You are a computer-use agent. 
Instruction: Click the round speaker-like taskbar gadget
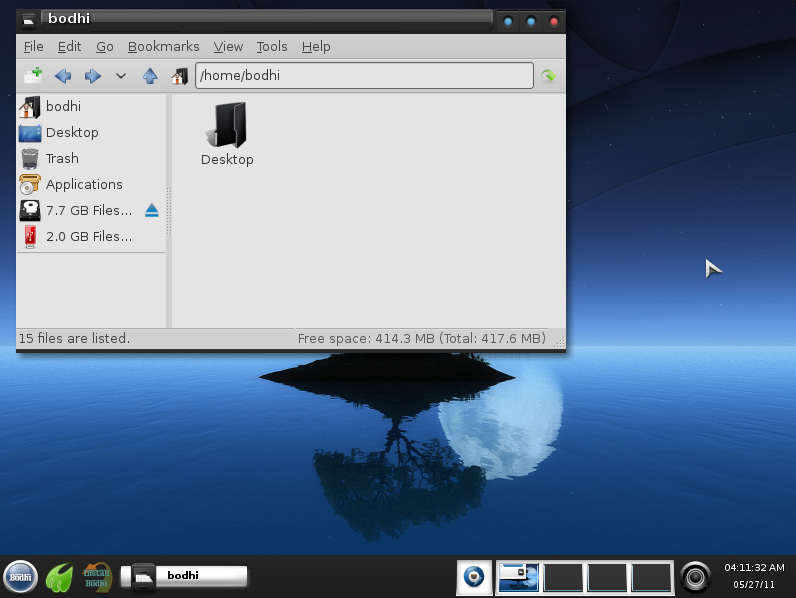tap(695, 577)
